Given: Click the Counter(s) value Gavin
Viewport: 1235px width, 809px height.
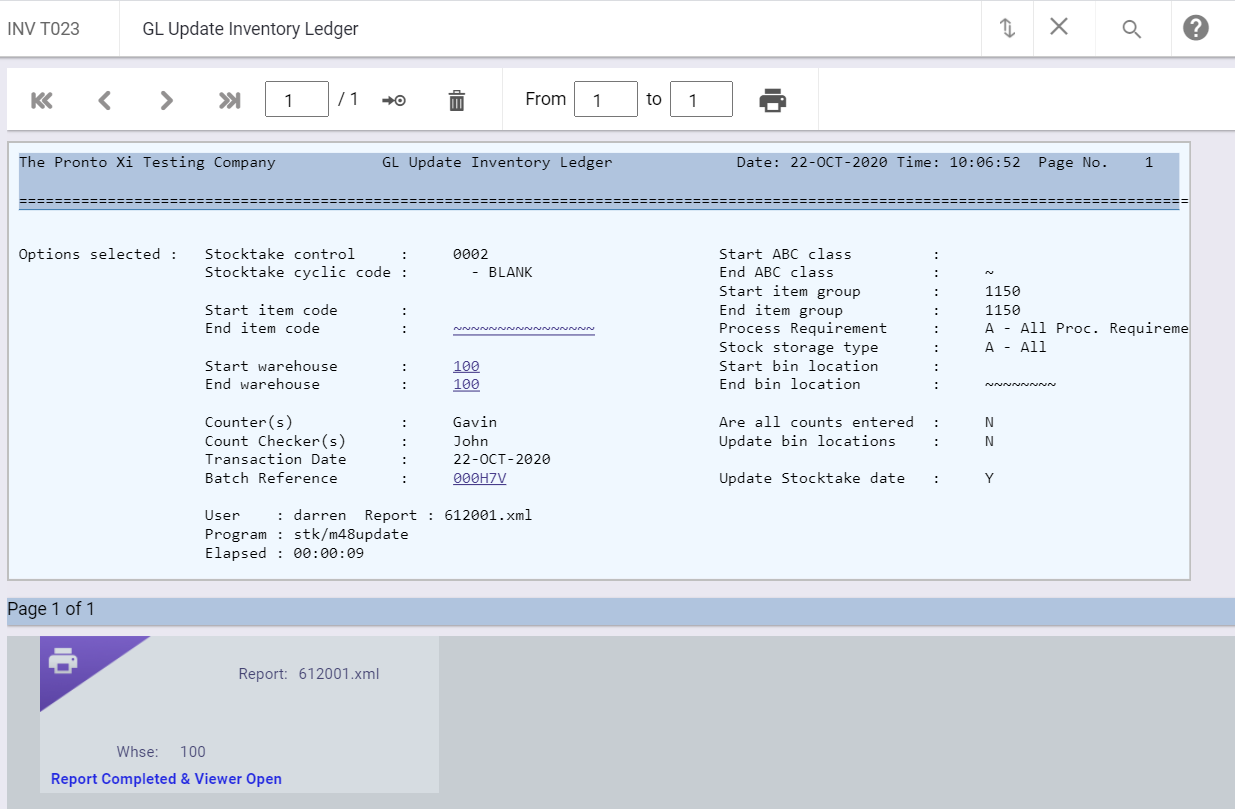Looking at the screenshot, I should tap(475, 422).
